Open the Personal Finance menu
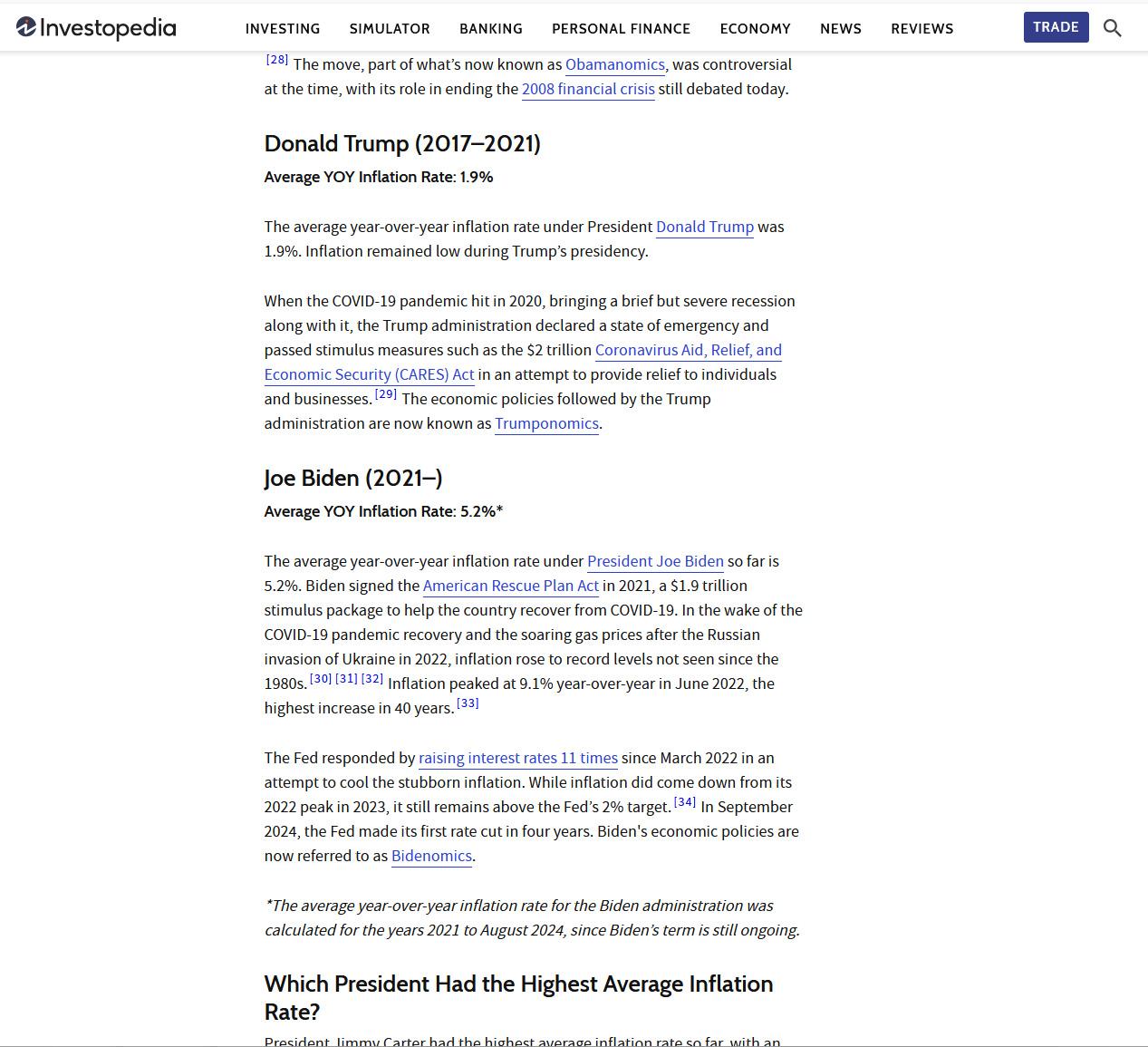This screenshot has width=1148, height=1047. 622,29
